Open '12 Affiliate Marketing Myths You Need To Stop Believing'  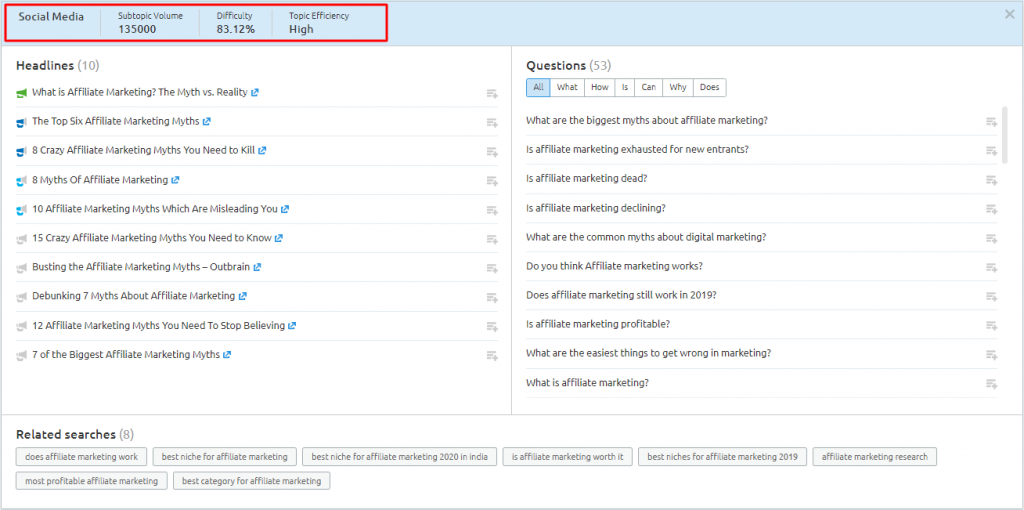(x=159, y=325)
